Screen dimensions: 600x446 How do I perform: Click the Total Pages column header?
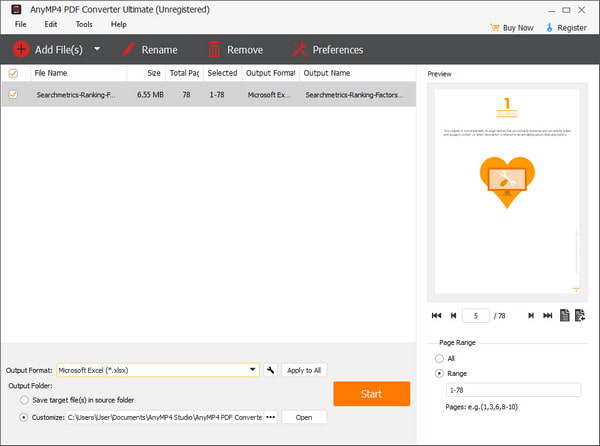184,73
